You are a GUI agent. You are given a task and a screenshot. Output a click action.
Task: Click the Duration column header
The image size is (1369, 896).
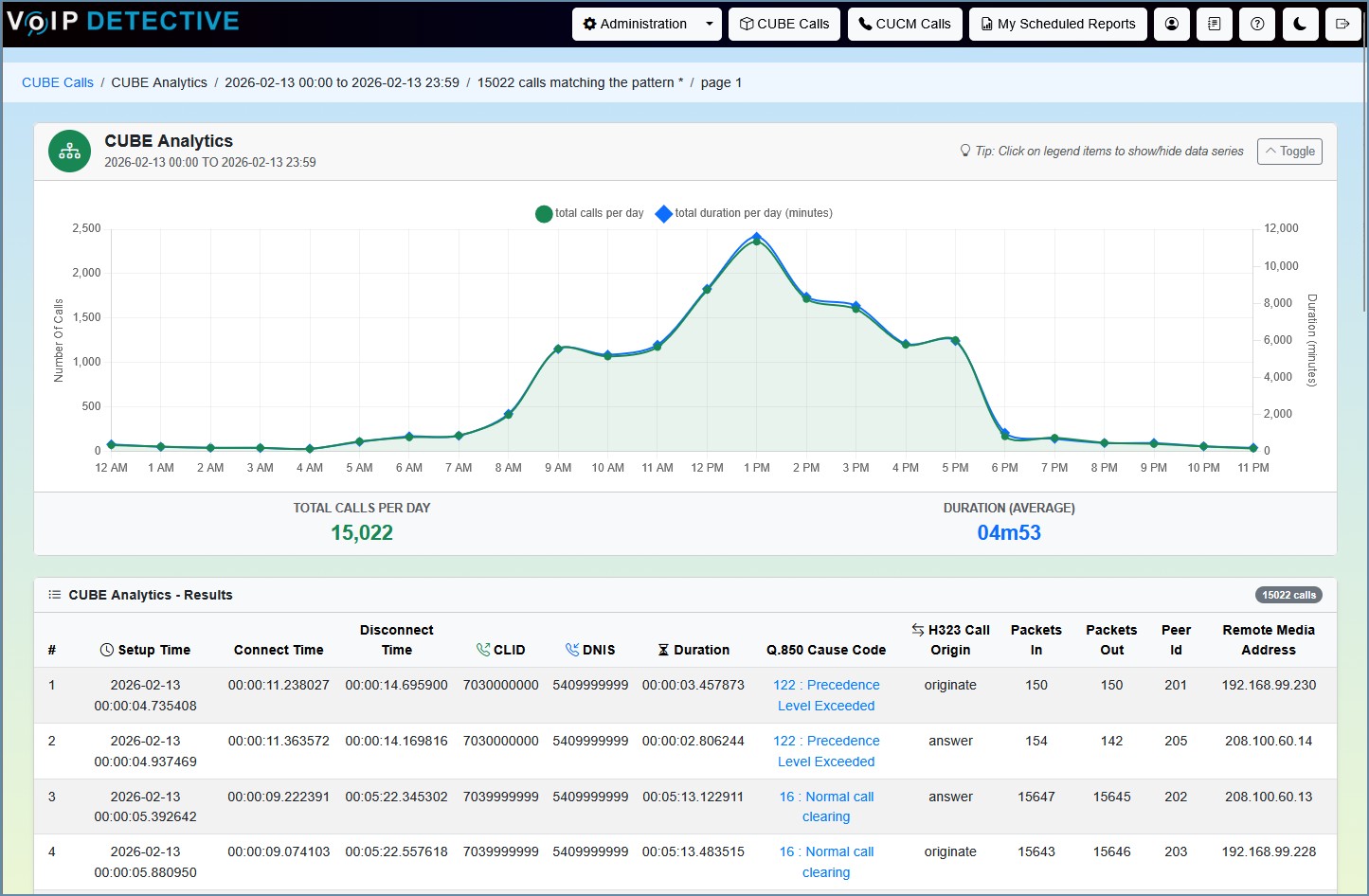coord(694,650)
